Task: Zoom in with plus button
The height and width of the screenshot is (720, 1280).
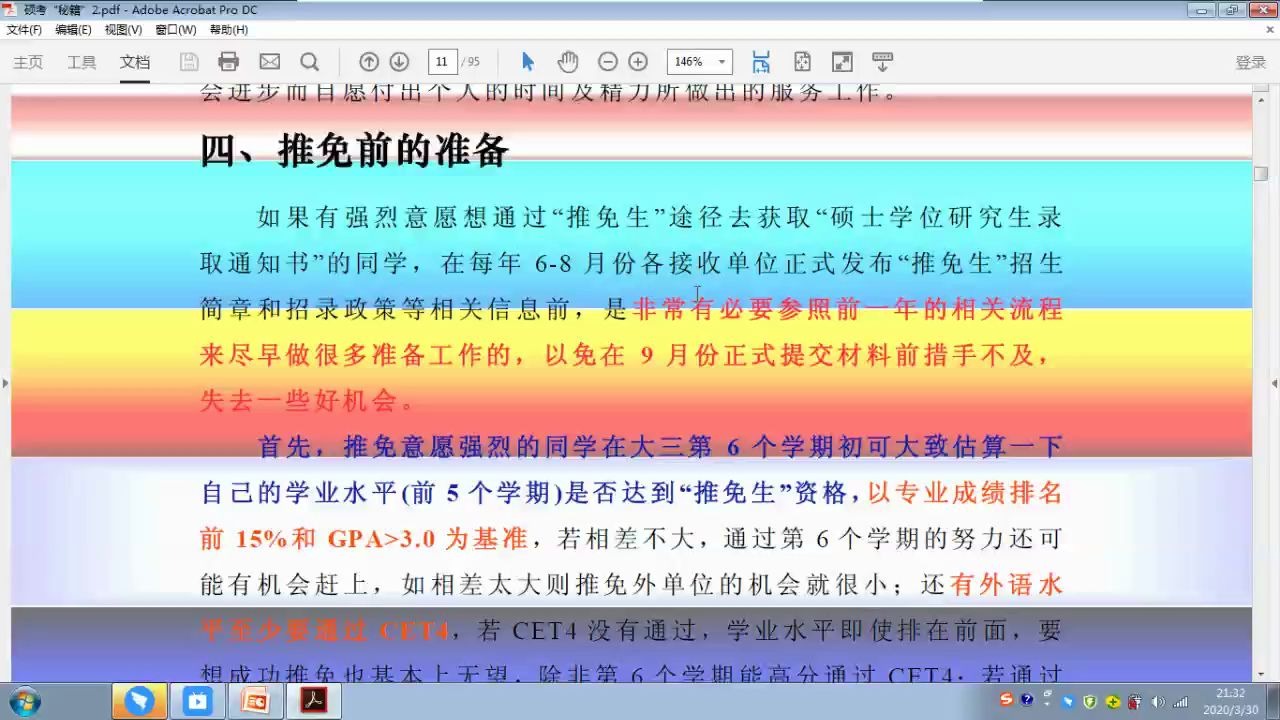Action: [x=638, y=62]
